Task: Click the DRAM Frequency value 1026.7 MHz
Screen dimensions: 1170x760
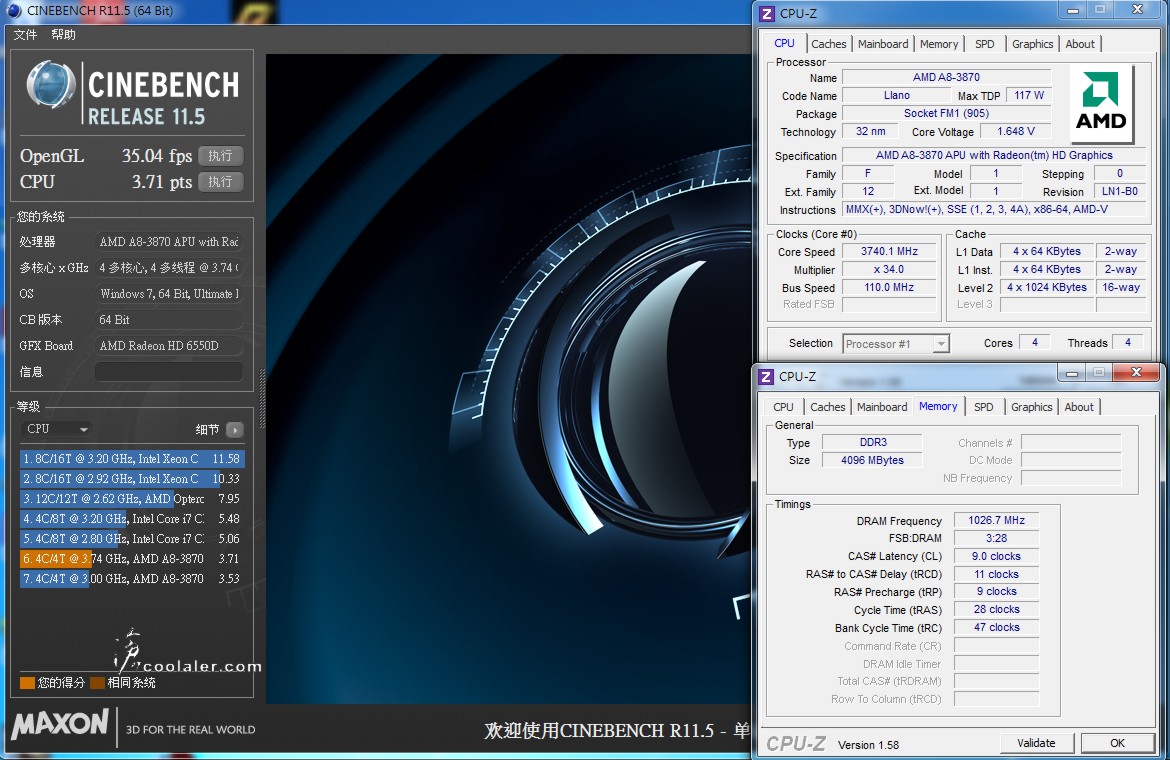Action: coord(996,520)
